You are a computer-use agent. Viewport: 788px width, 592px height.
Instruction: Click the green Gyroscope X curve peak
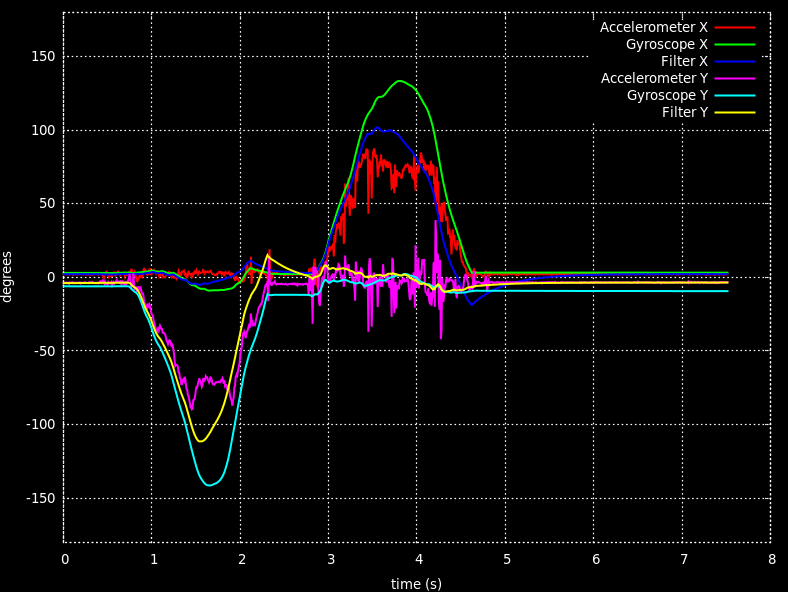pos(400,81)
